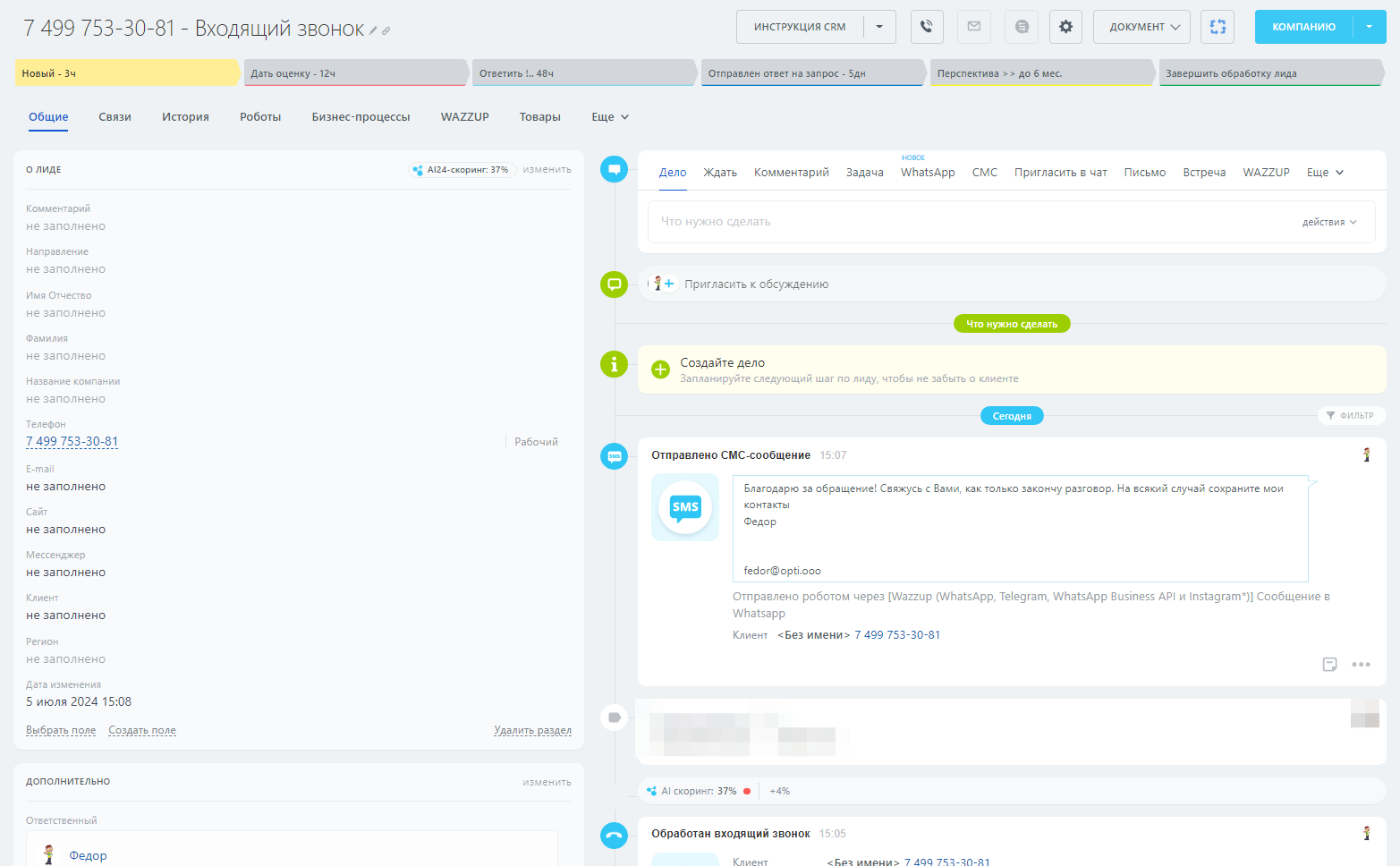The height and width of the screenshot is (866, 1400).
Task: Click the note icon on SMS entry
Action: click(1329, 664)
